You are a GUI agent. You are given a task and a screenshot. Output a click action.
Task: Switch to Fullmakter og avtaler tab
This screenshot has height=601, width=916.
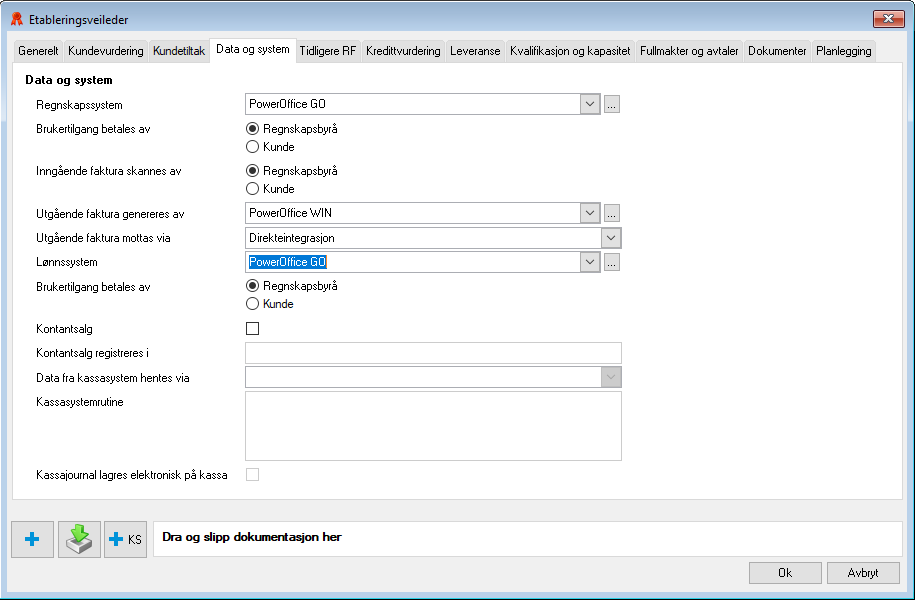[689, 51]
